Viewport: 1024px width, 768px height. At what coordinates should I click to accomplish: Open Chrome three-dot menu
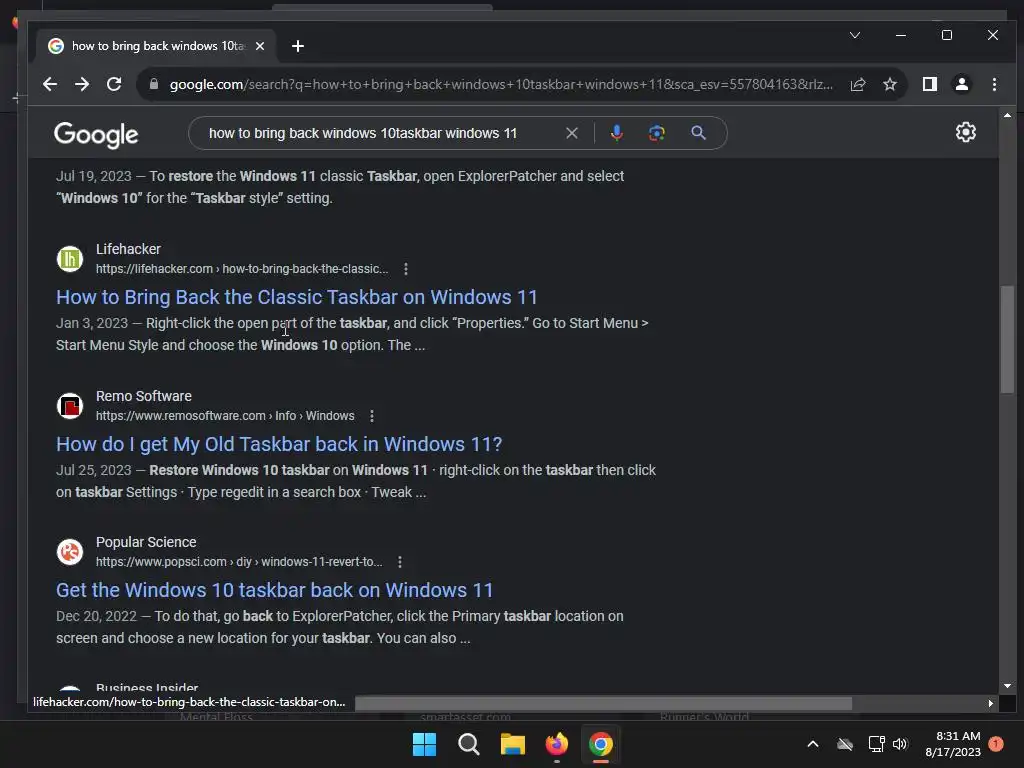994,84
